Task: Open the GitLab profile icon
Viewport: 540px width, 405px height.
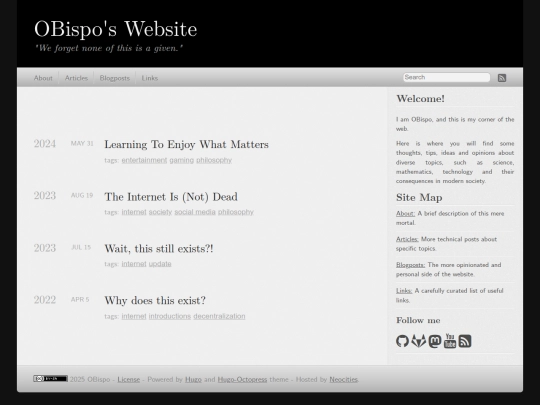Action: point(418,341)
